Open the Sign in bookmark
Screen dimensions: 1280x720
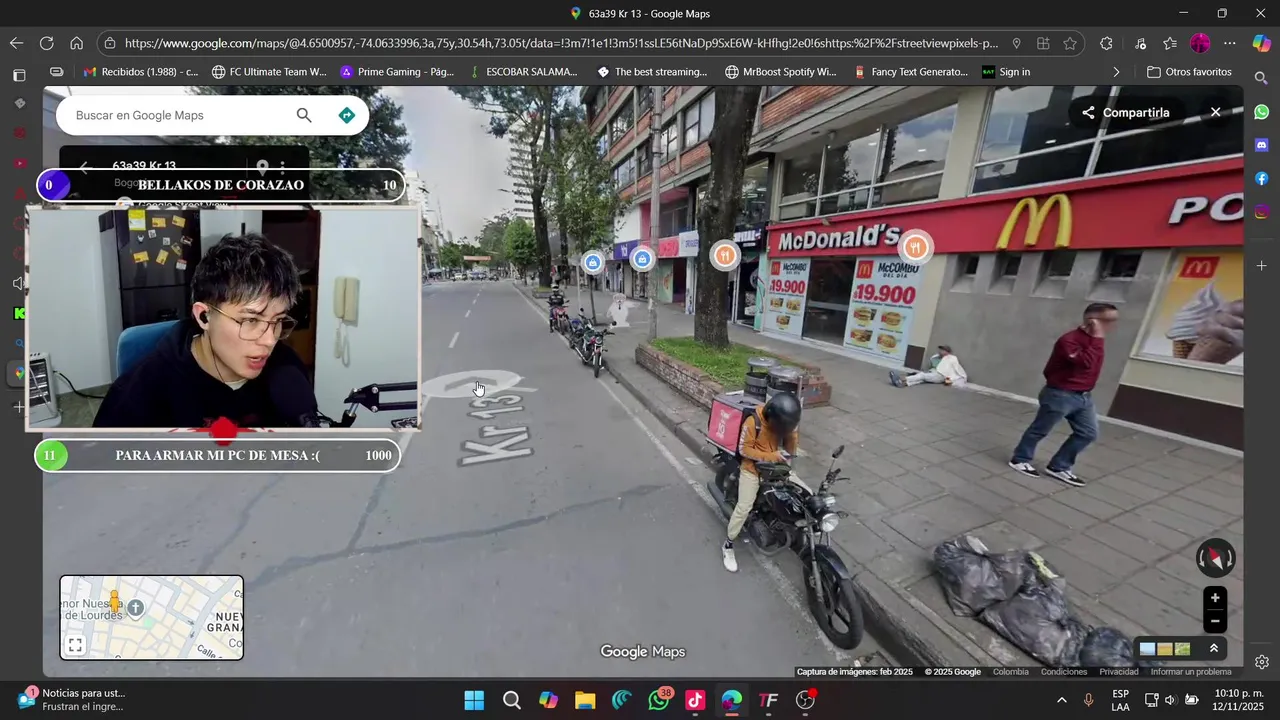pyautogui.click(x=1006, y=72)
